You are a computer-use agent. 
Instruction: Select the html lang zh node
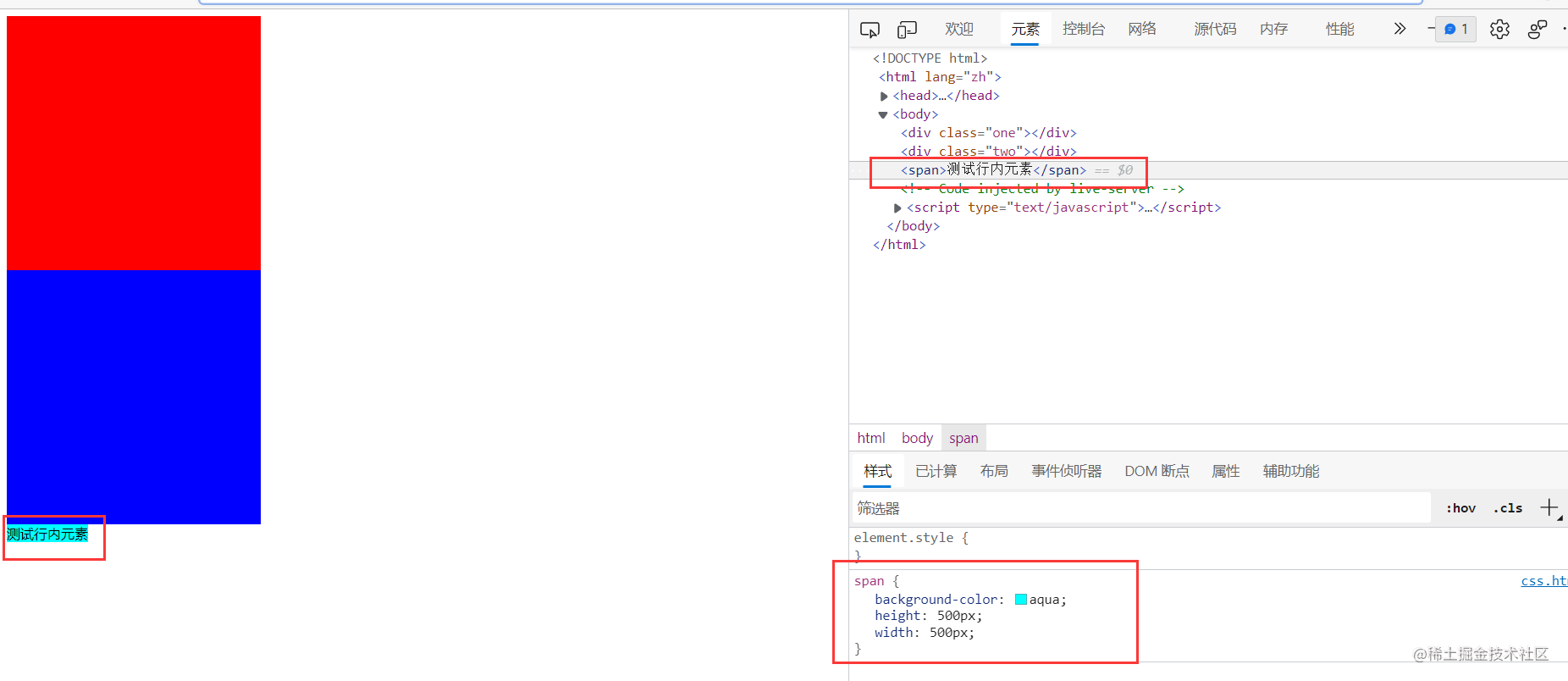pyautogui.click(x=940, y=77)
